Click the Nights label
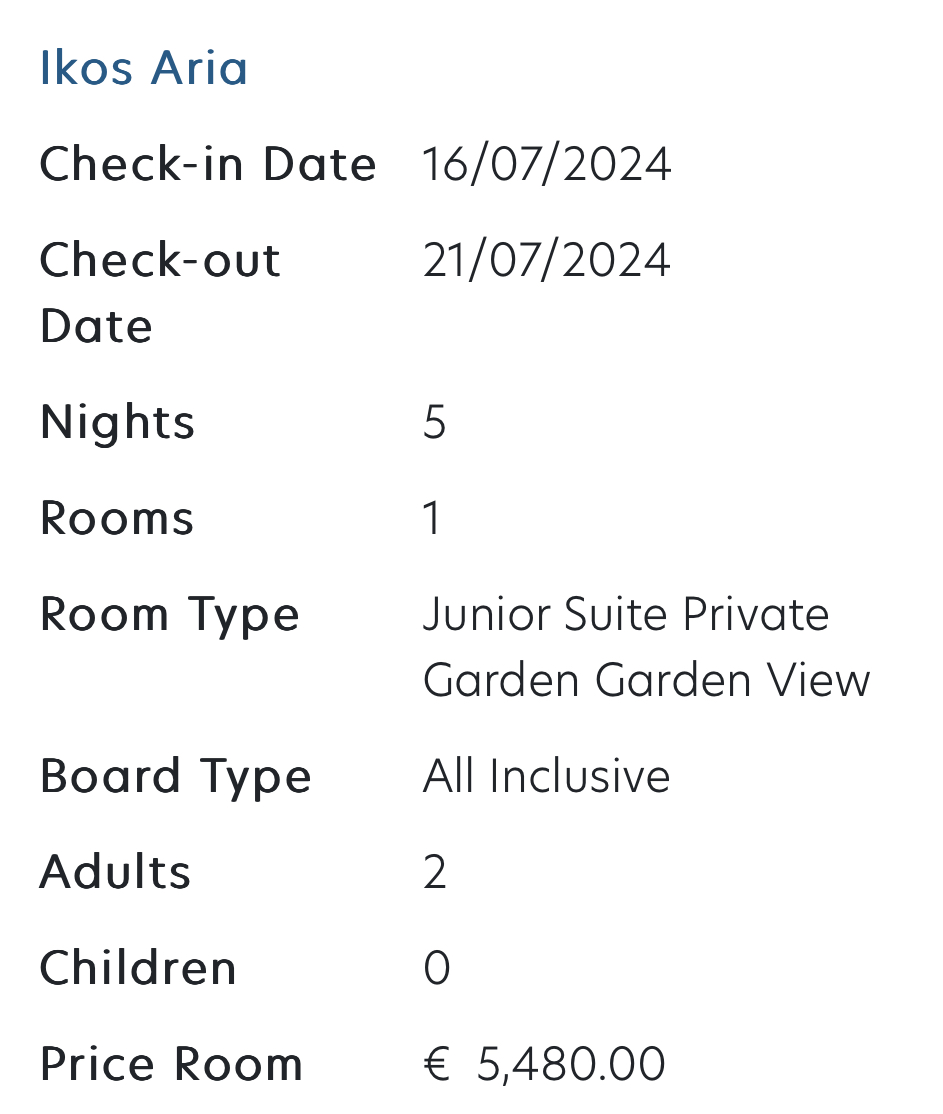943x1114 pixels. pyautogui.click(x=117, y=422)
